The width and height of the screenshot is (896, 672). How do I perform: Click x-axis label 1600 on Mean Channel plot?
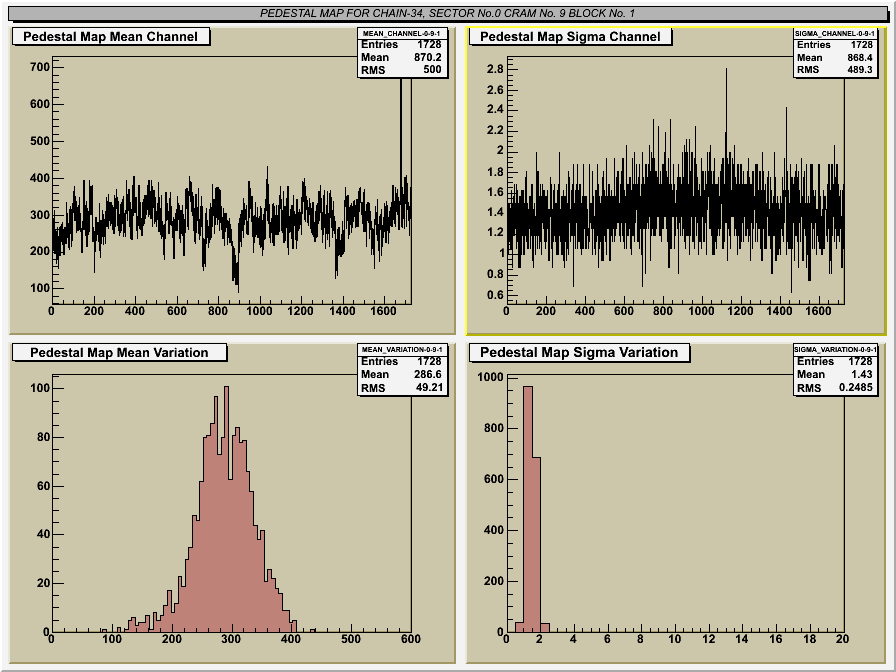(x=383, y=311)
